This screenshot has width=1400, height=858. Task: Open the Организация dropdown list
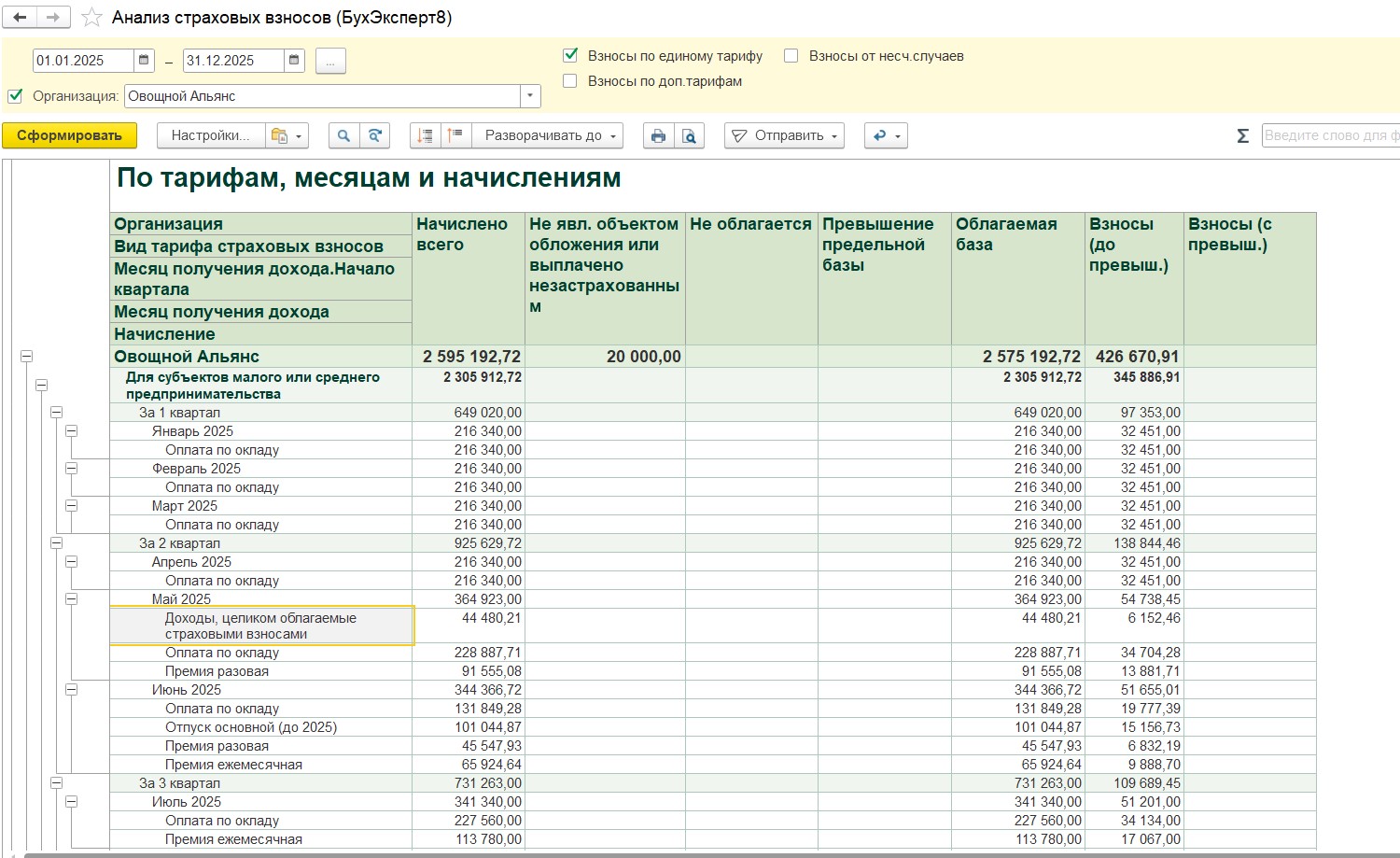click(530, 96)
